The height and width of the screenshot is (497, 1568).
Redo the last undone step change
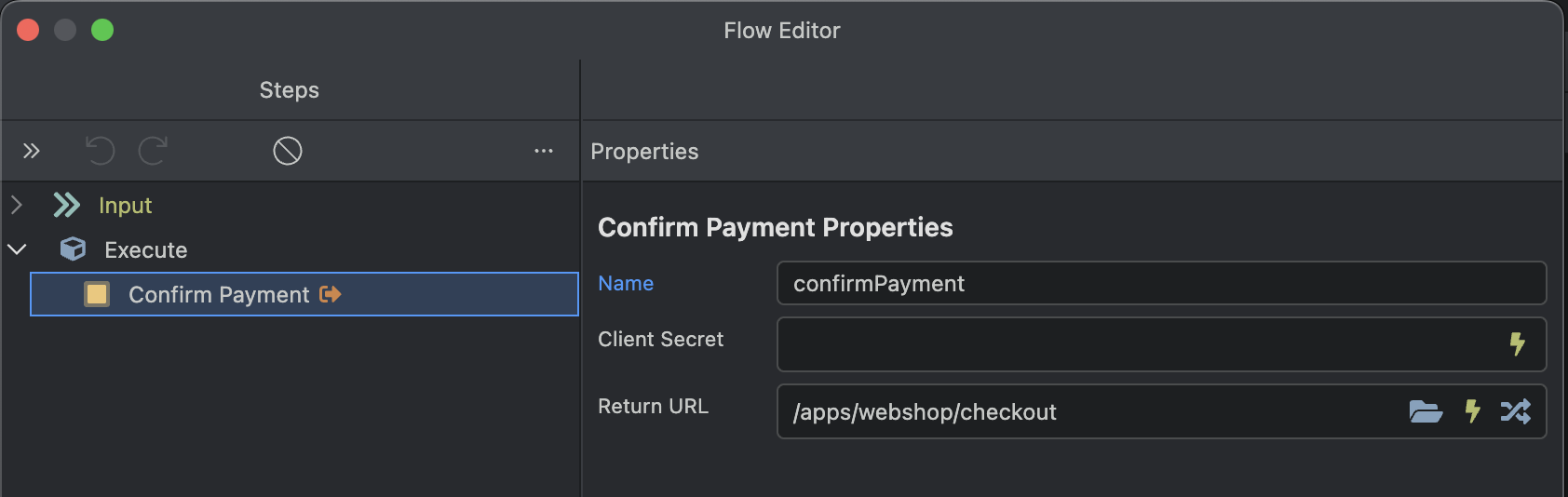pos(154,151)
